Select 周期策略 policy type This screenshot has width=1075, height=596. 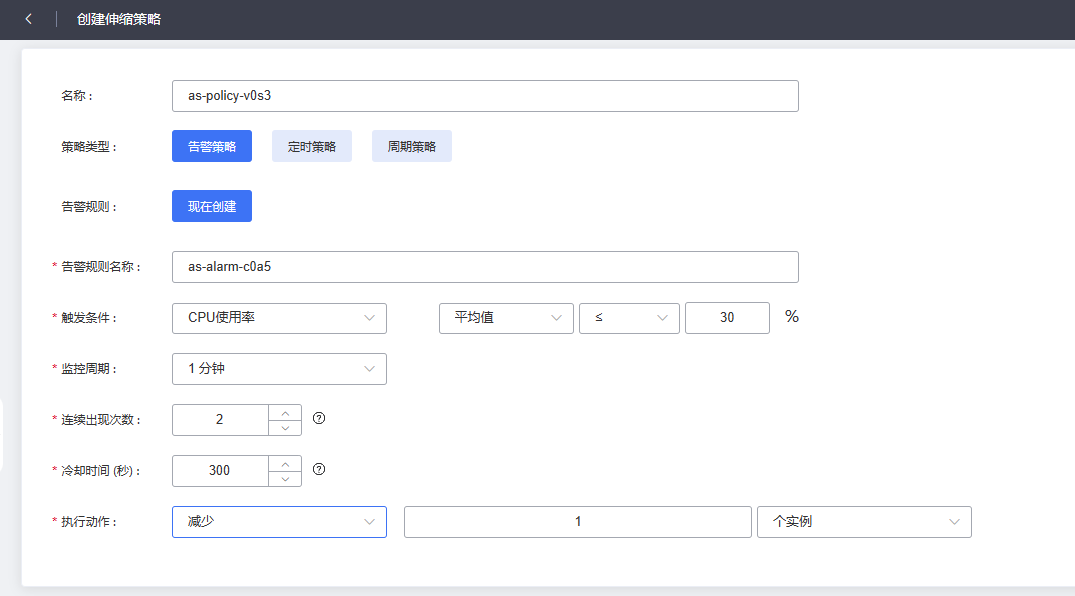point(412,146)
